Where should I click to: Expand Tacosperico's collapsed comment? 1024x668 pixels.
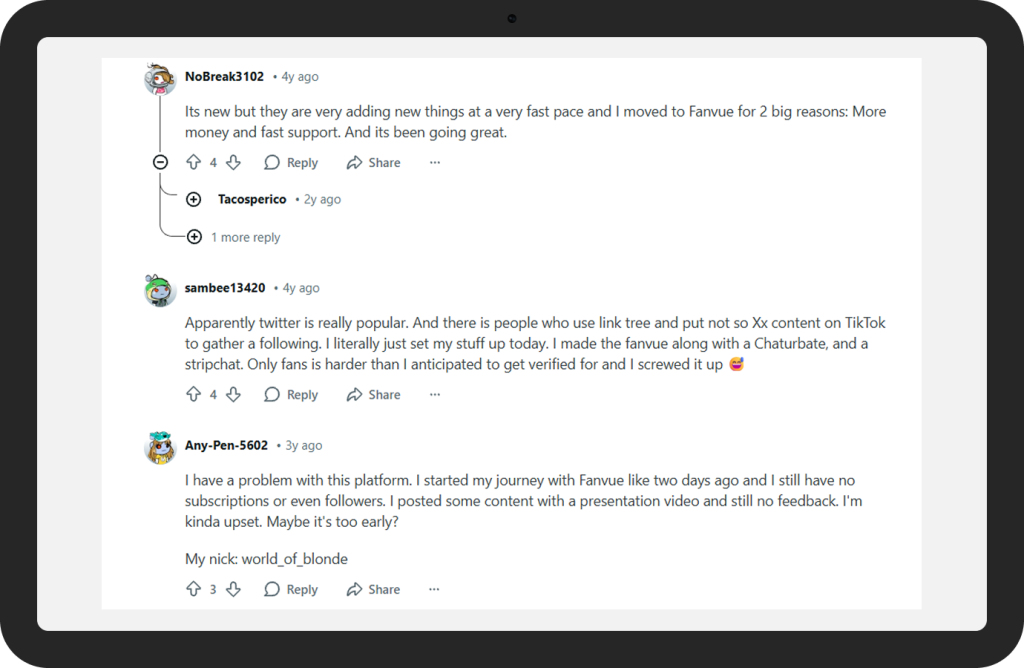pos(194,199)
